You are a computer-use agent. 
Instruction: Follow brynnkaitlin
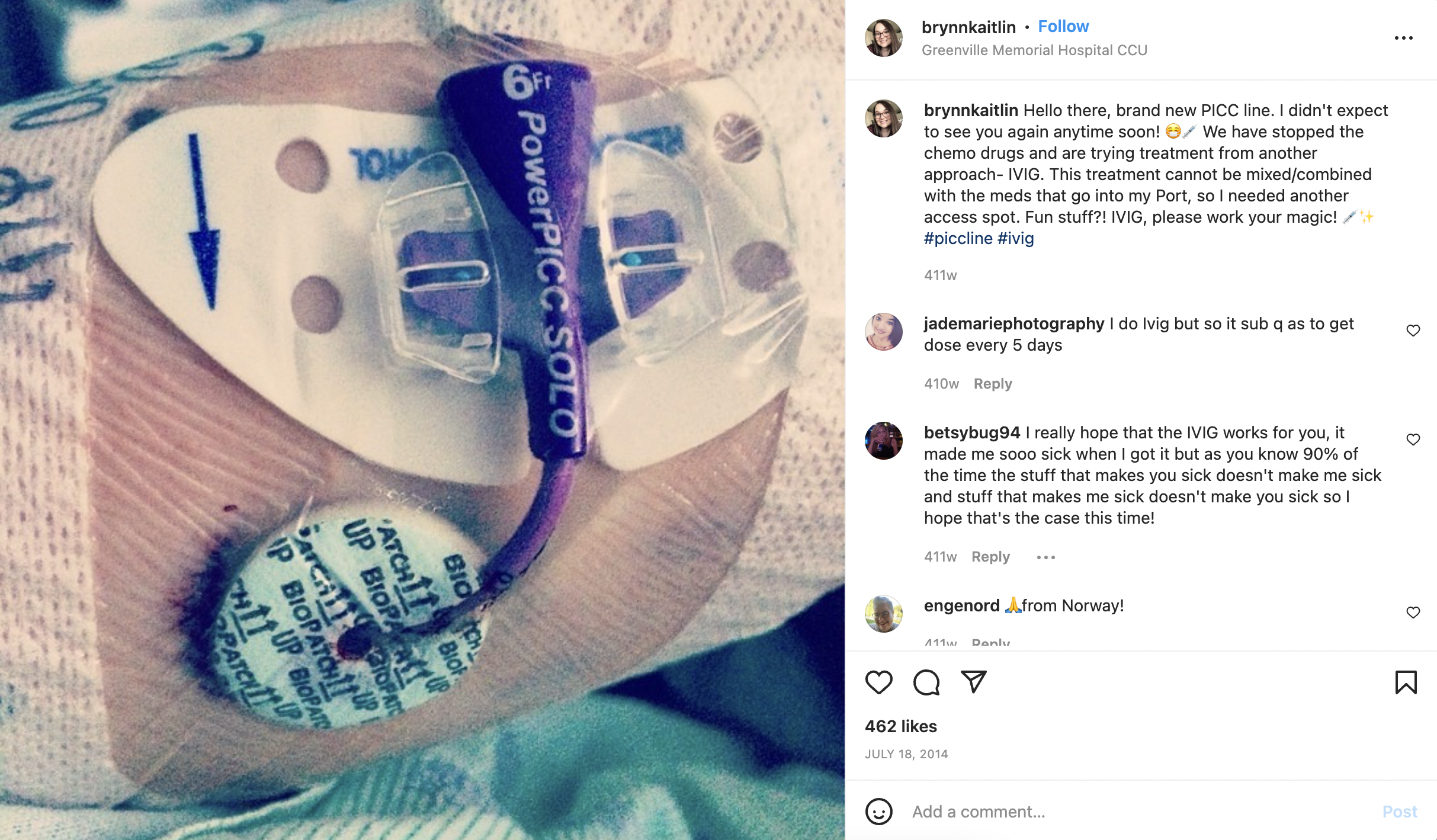tap(1063, 27)
